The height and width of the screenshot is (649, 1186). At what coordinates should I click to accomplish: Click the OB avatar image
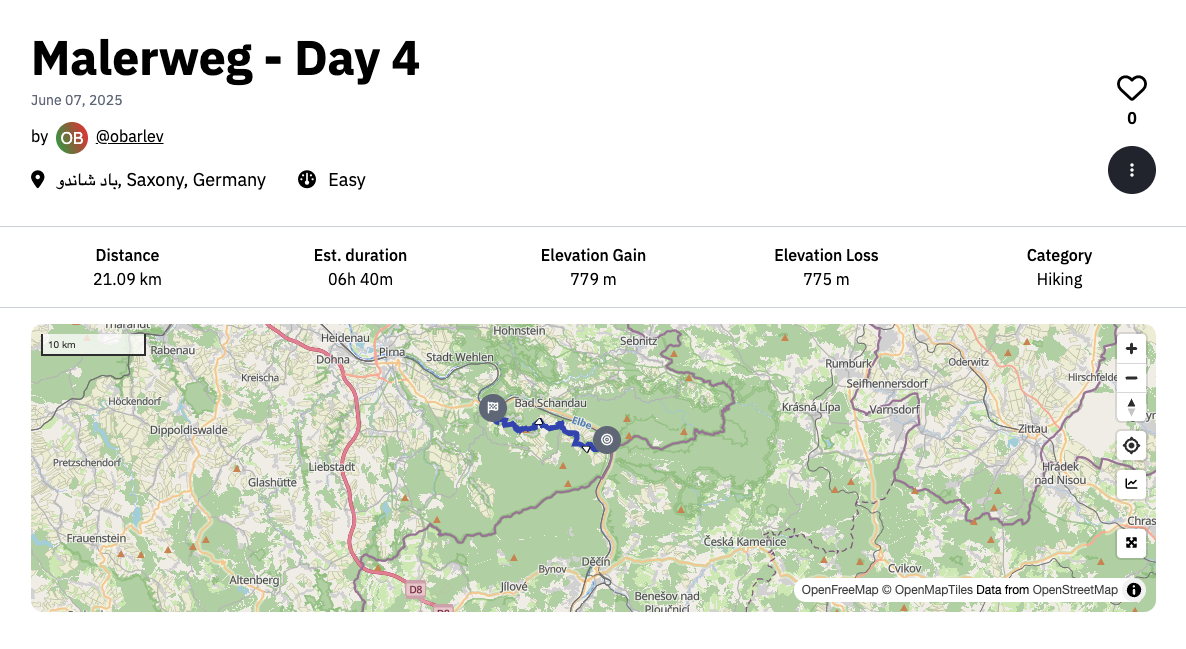[x=71, y=137]
